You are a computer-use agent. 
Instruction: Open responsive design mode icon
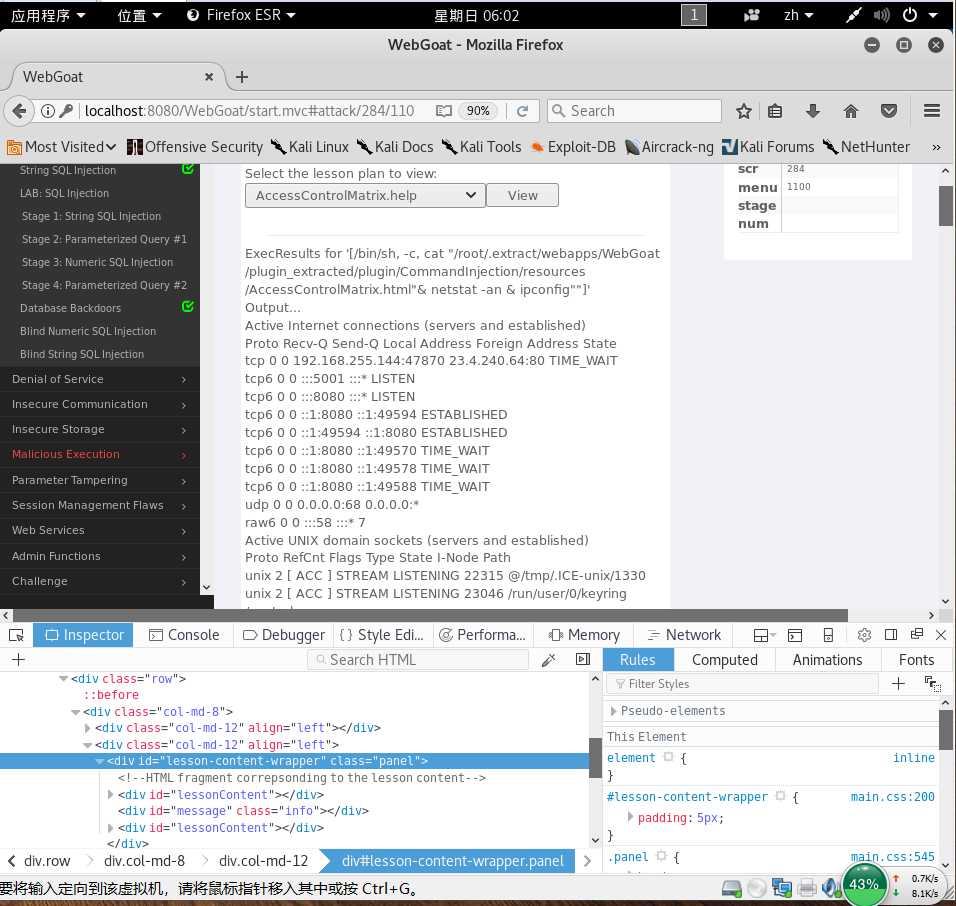tap(828, 635)
